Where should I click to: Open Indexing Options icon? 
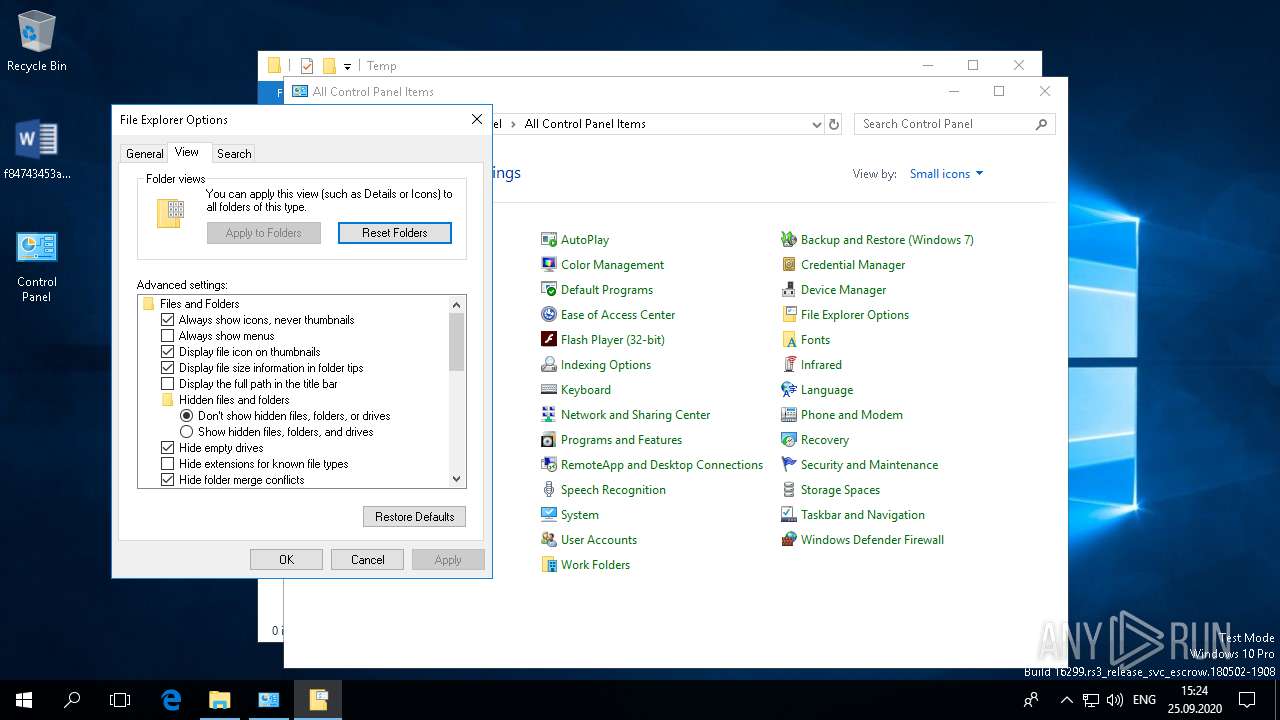[x=549, y=365]
